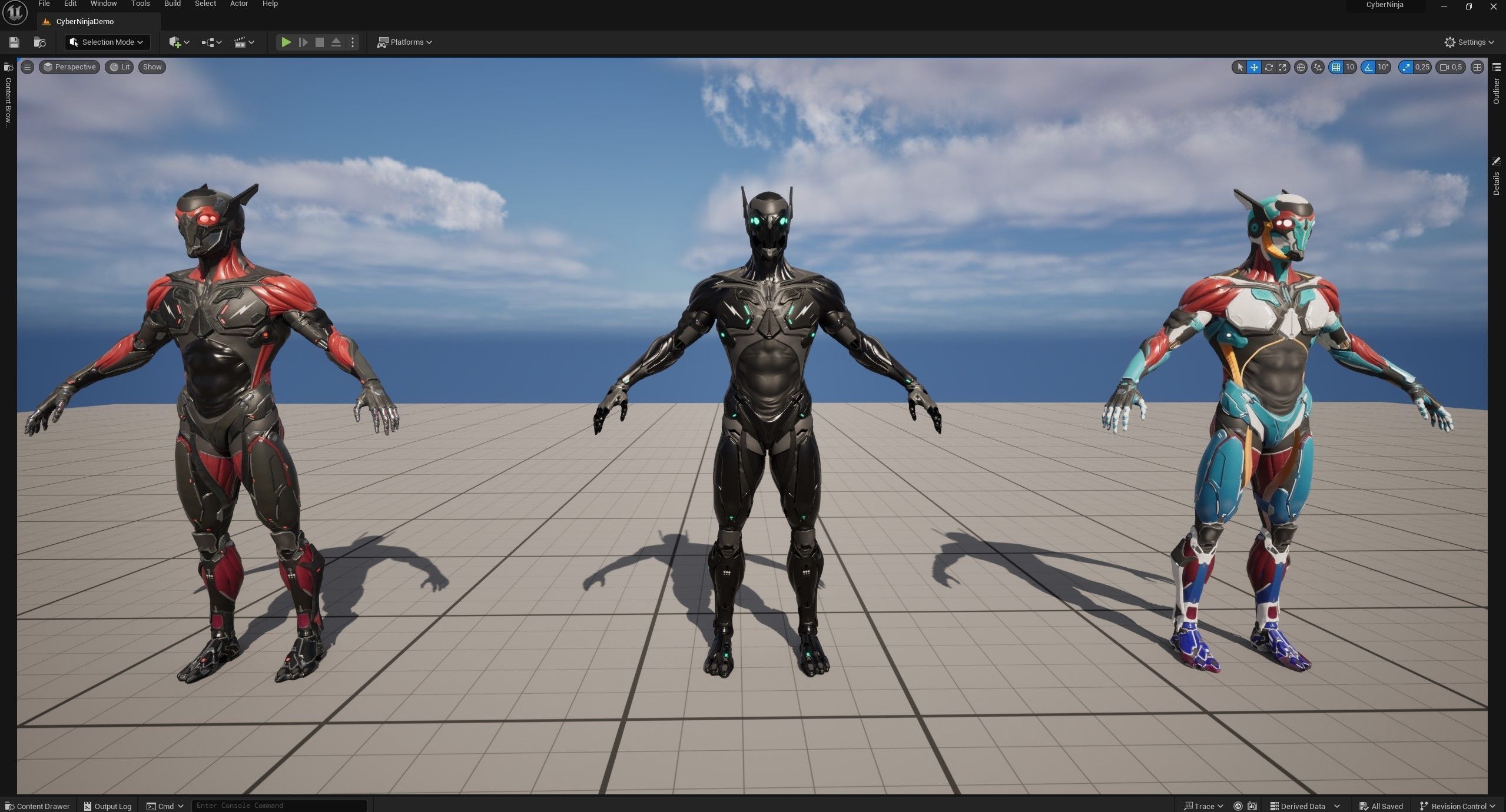Toggle rotation angle snapping
The width and height of the screenshot is (1506, 812).
point(1368,67)
